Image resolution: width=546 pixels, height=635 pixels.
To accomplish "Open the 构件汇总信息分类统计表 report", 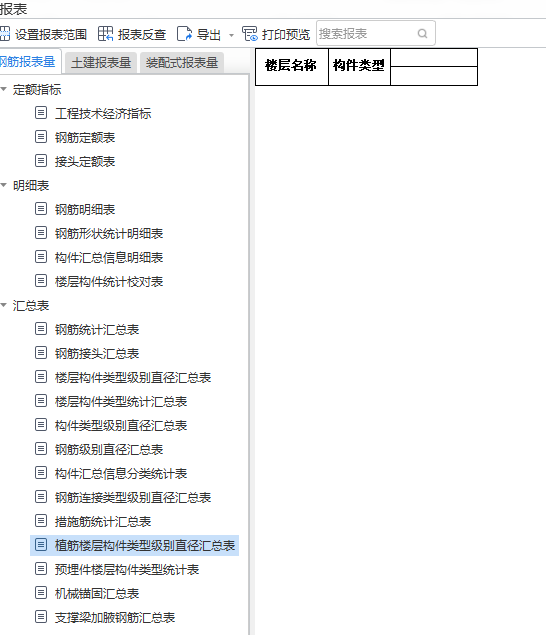I will click(121, 473).
